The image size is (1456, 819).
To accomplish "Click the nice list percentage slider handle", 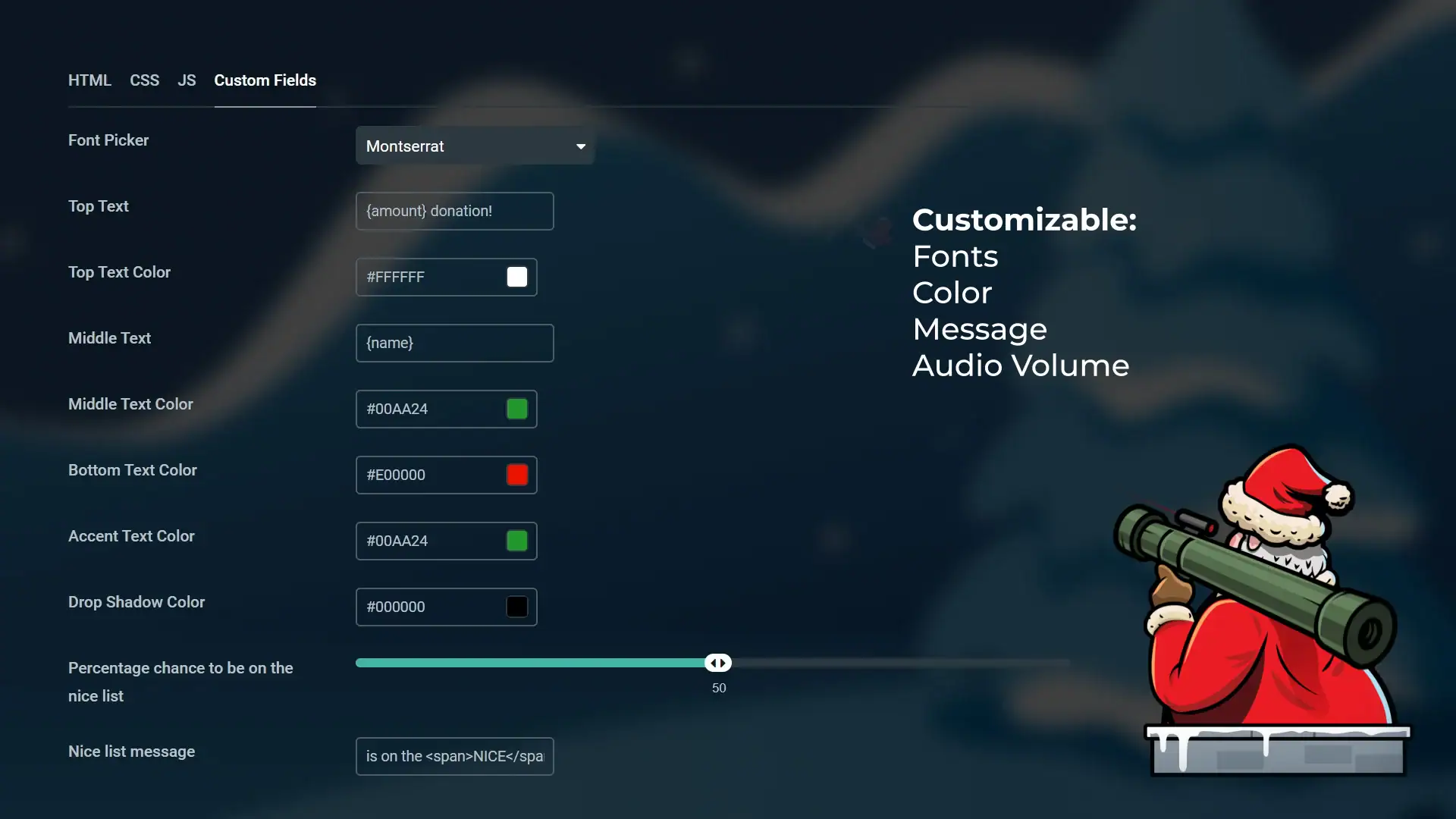I will (x=718, y=663).
